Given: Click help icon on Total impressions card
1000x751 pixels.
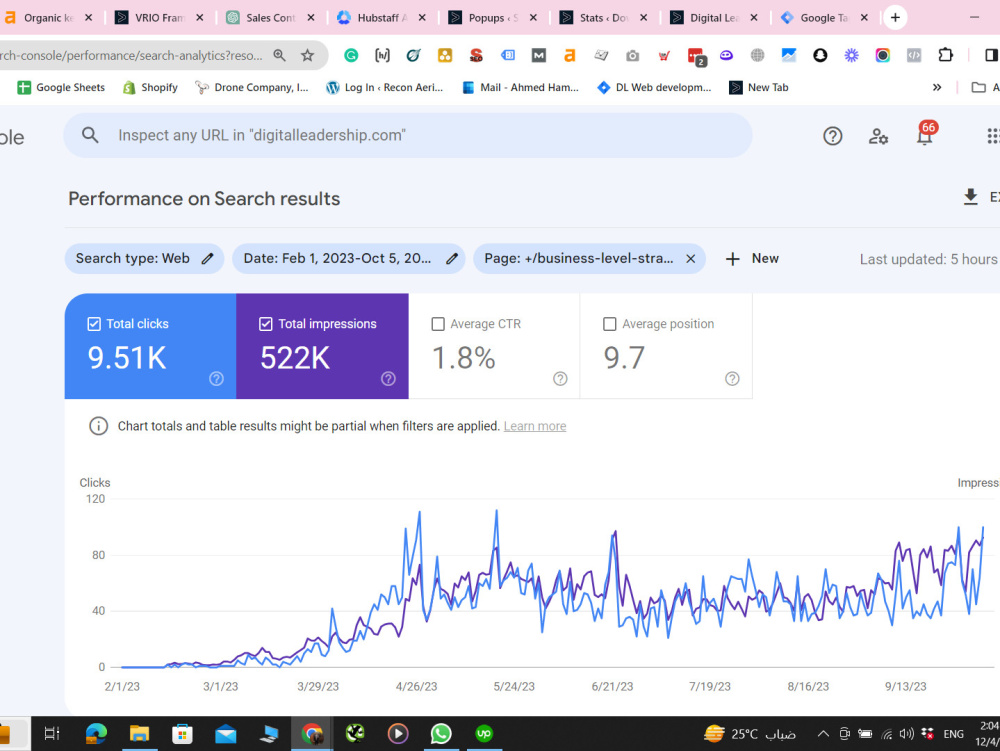Looking at the screenshot, I should [388, 379].
